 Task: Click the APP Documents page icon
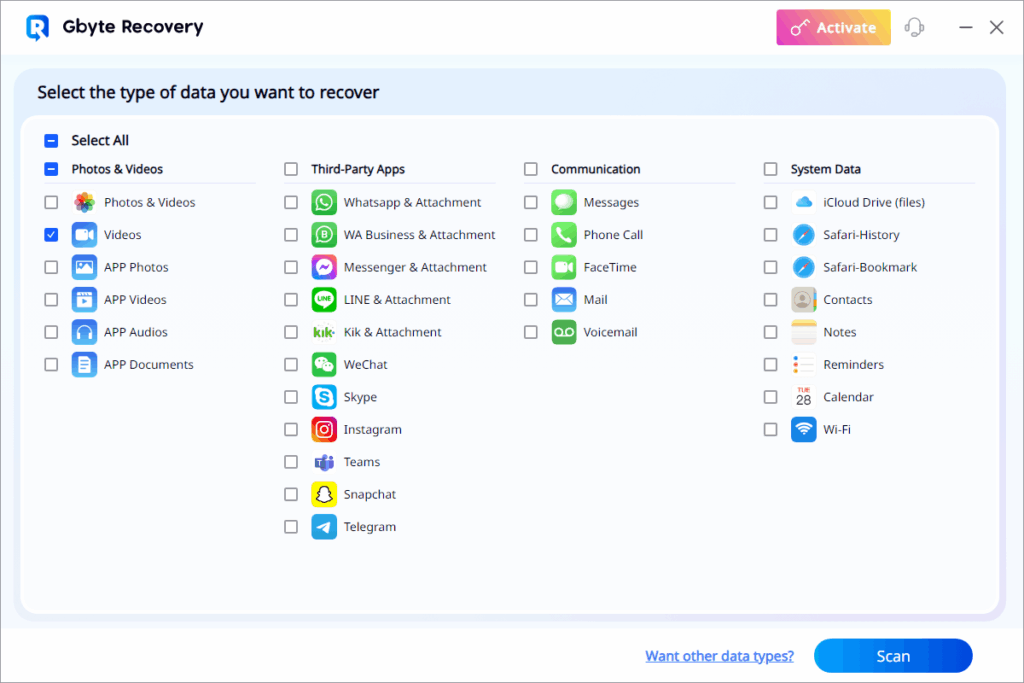[x=84, y=365]
